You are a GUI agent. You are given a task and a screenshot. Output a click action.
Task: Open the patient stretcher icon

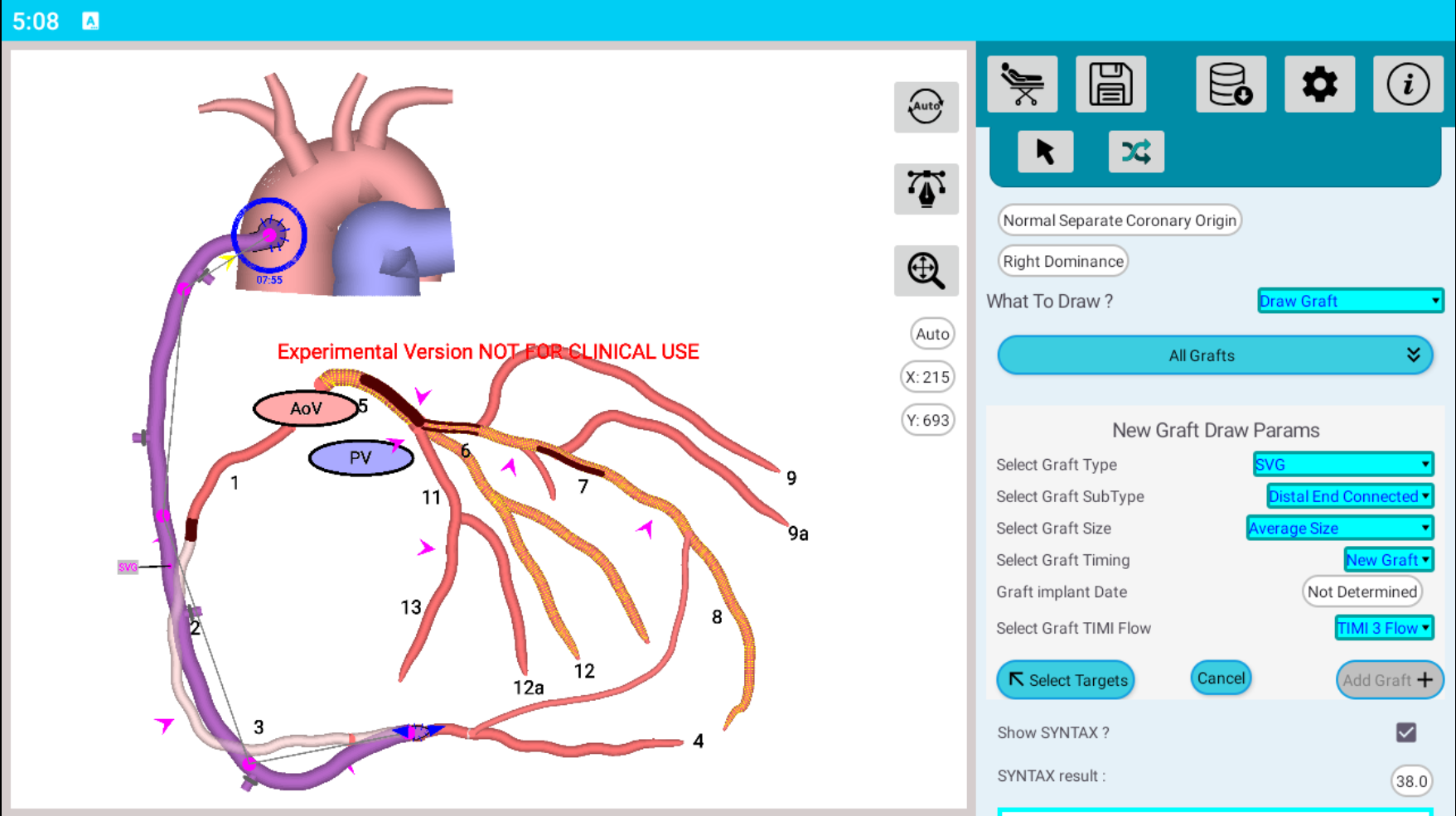coord(1022,84)
